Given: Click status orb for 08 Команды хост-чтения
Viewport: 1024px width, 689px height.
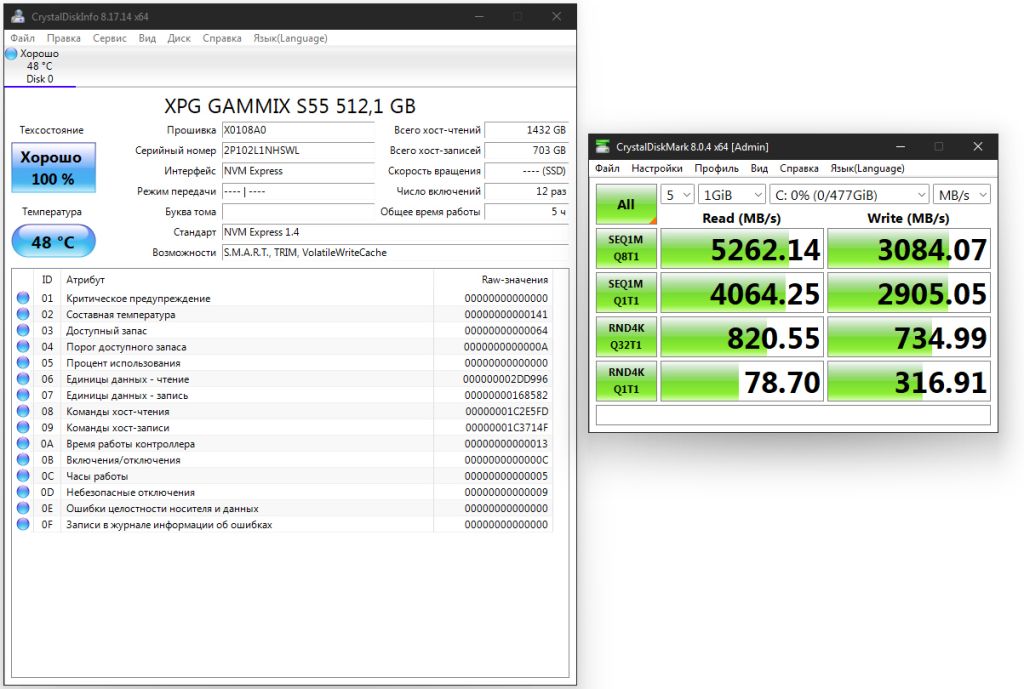Looking at the screenshot, I should (23, 411).
